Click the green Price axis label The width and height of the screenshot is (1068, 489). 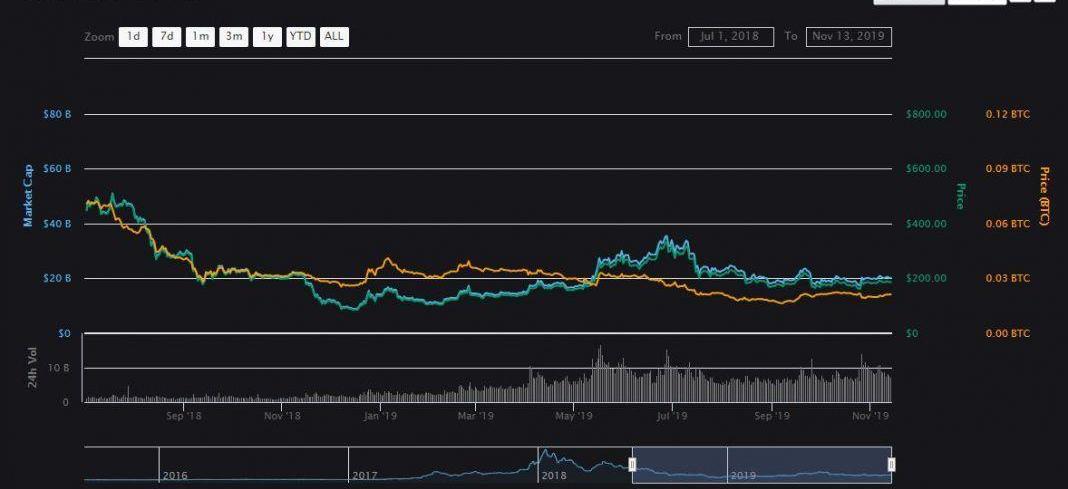point(960,196)
